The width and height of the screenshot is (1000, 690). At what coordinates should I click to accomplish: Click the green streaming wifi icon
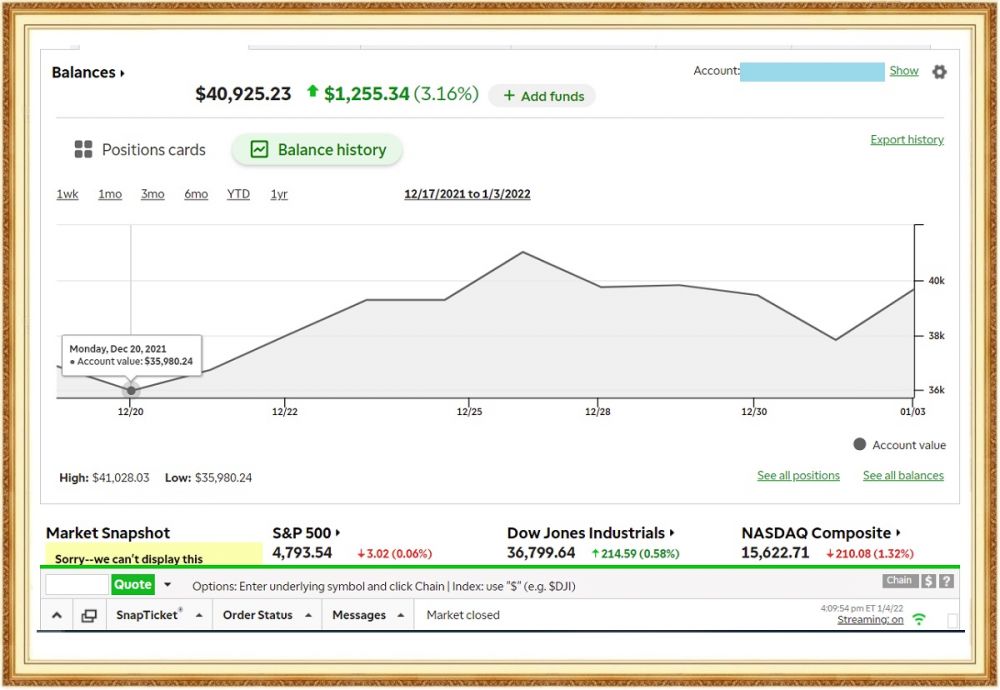click(x=919, y=620)
